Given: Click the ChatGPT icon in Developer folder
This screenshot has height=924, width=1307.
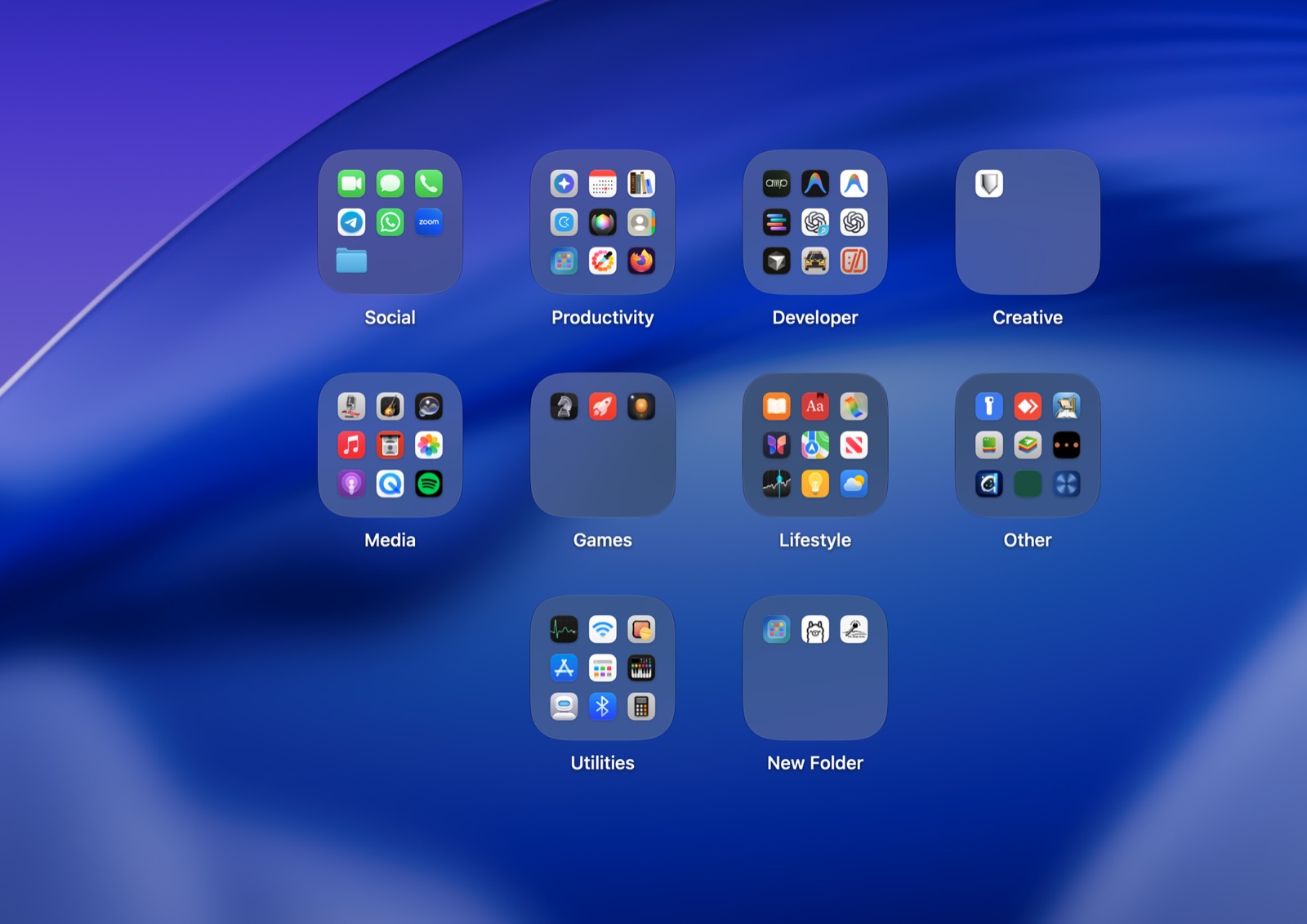Looking at the screenshot, I should [854, 222].
